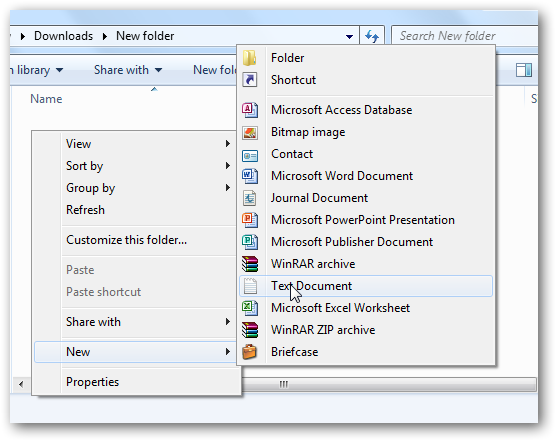The image size is (556, 441).
Task: Open the Group by submenu
Action: click(x=135, y=188)
